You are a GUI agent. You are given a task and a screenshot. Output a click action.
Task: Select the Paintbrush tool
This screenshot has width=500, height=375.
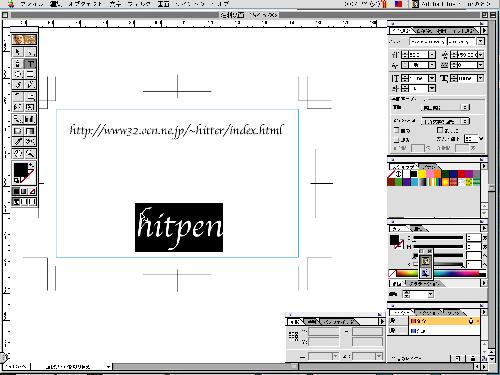click(18, 84)
